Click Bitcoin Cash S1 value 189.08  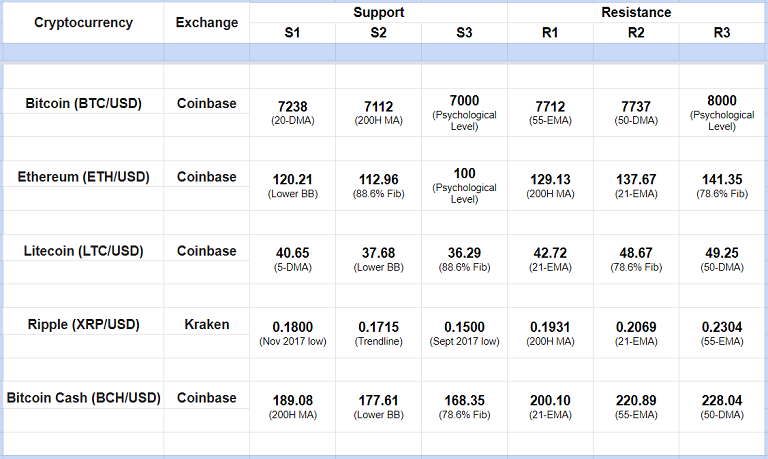pos(292,401)
